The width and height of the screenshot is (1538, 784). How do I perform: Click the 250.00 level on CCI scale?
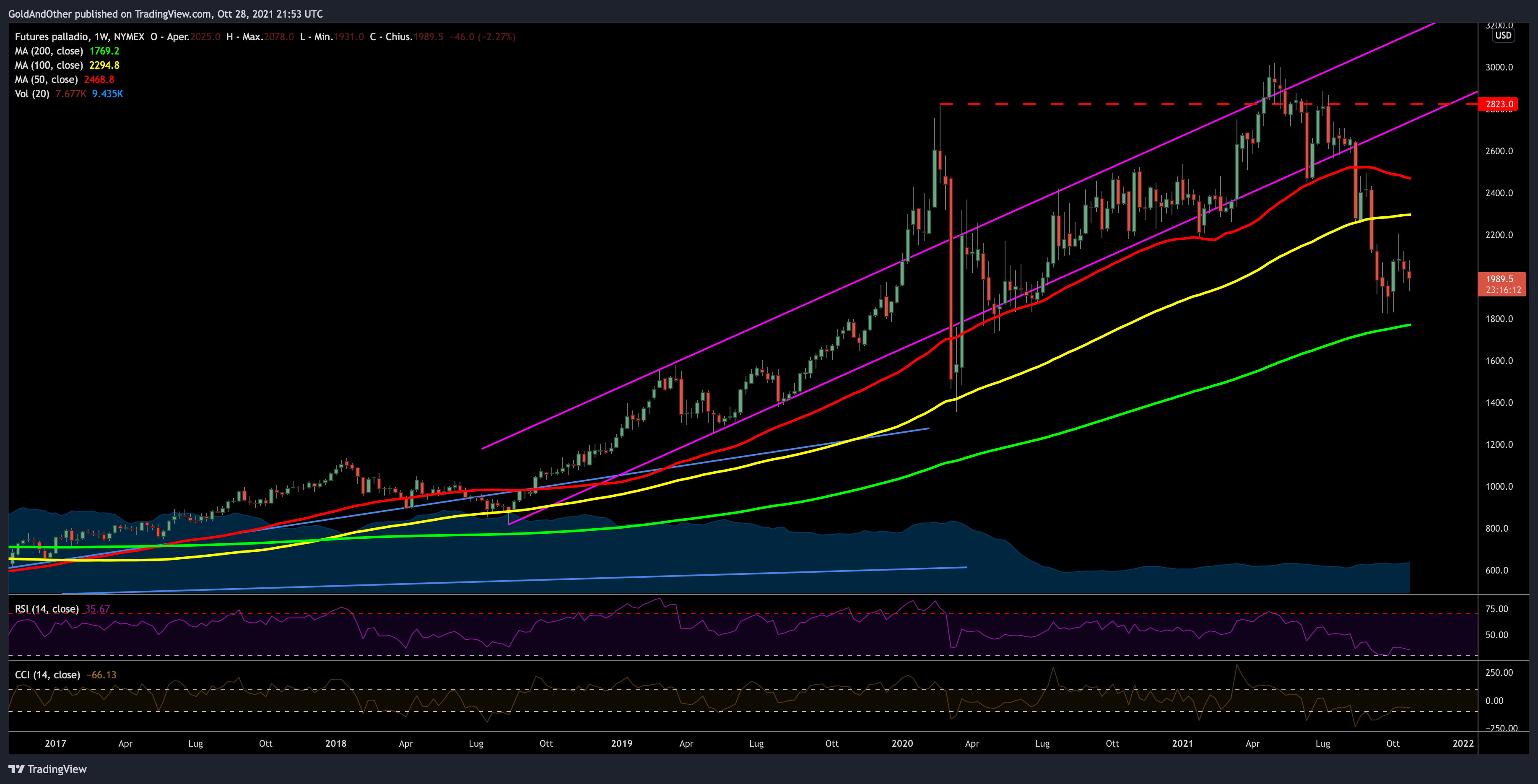coord(1499,673)
